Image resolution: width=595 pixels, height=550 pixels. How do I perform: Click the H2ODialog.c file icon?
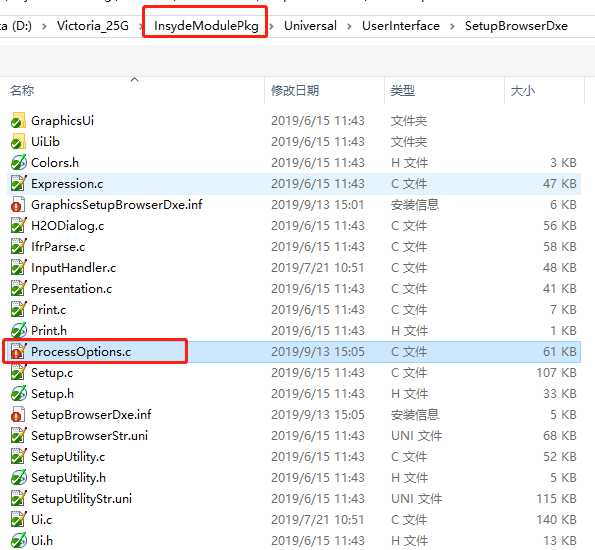pyautogui.click(x=18, y=225)
